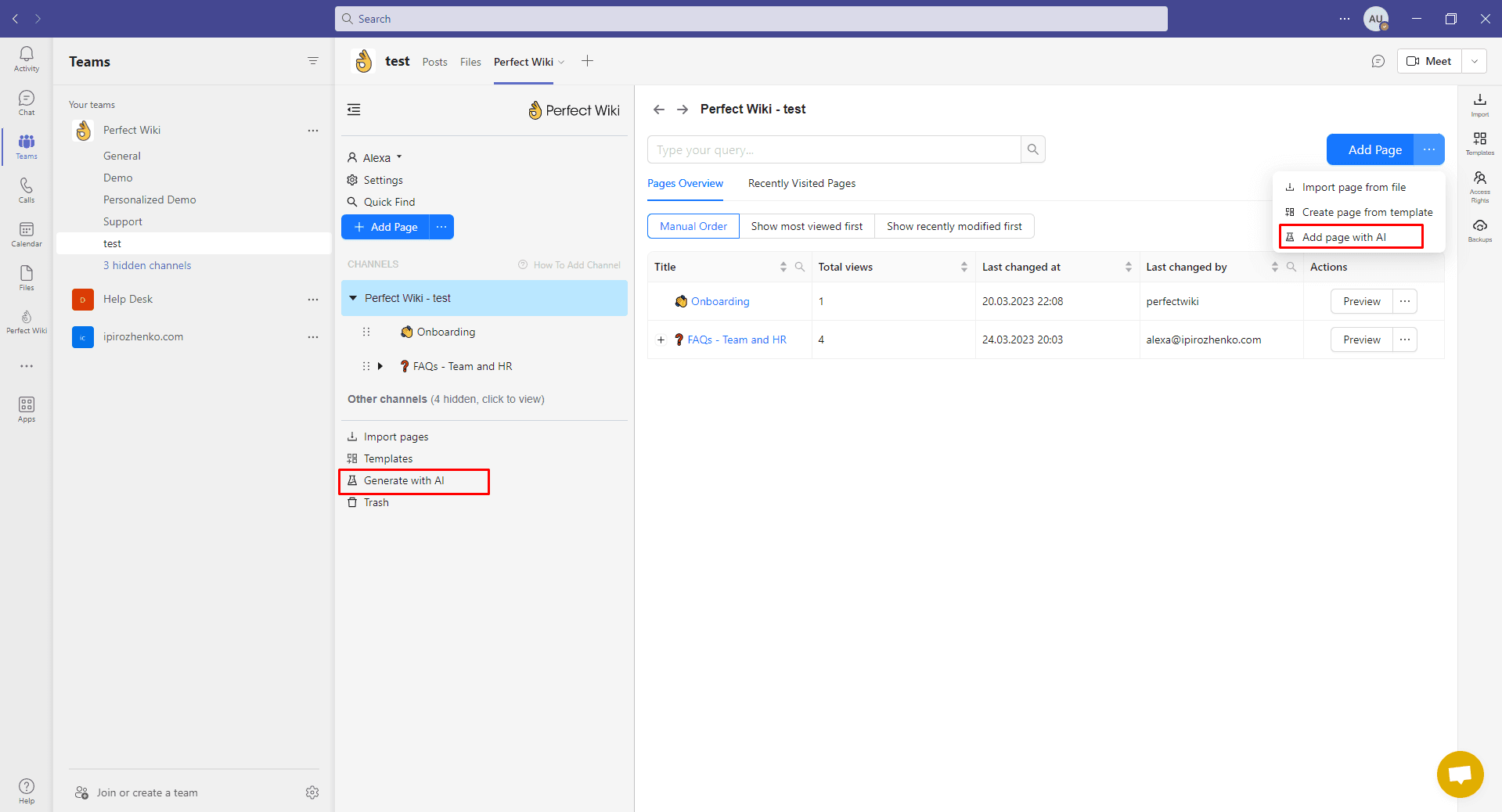Open Chat in the Teams sidebar
The image size is (1502, 812).
tap(27, 102)
